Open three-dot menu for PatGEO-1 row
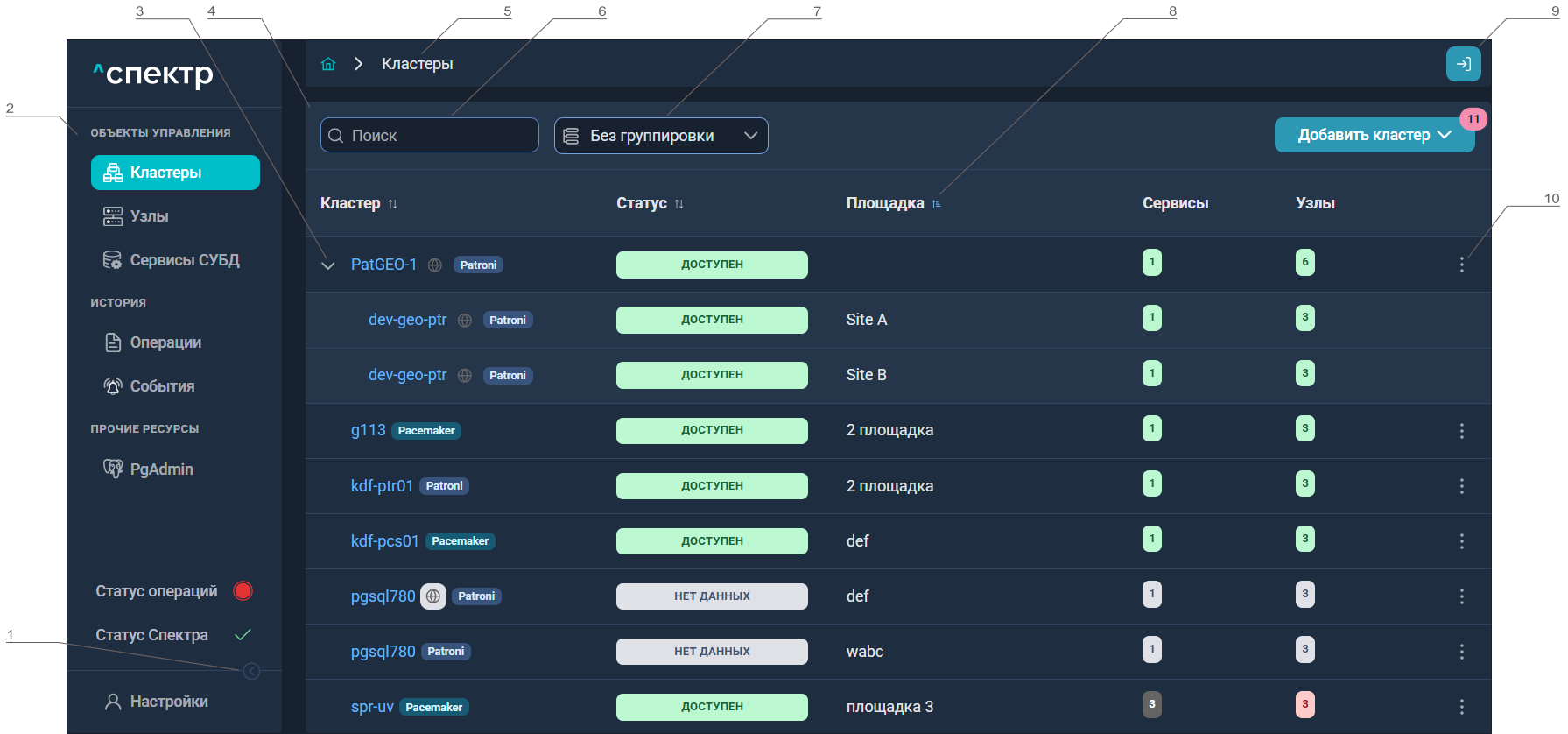 pos(1461,265)
